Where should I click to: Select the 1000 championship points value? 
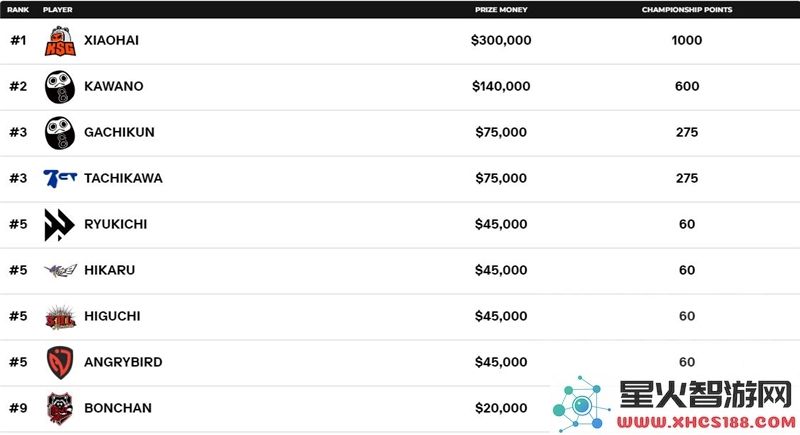[x=687, y=40]
